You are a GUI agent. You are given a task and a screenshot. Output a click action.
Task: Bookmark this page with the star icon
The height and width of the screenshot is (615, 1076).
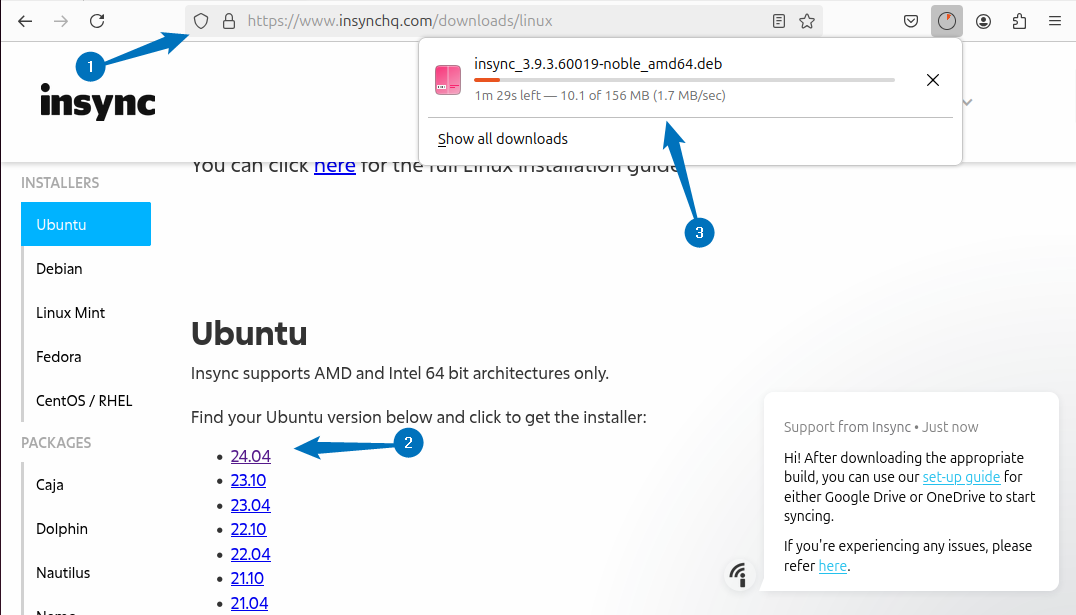807,20
